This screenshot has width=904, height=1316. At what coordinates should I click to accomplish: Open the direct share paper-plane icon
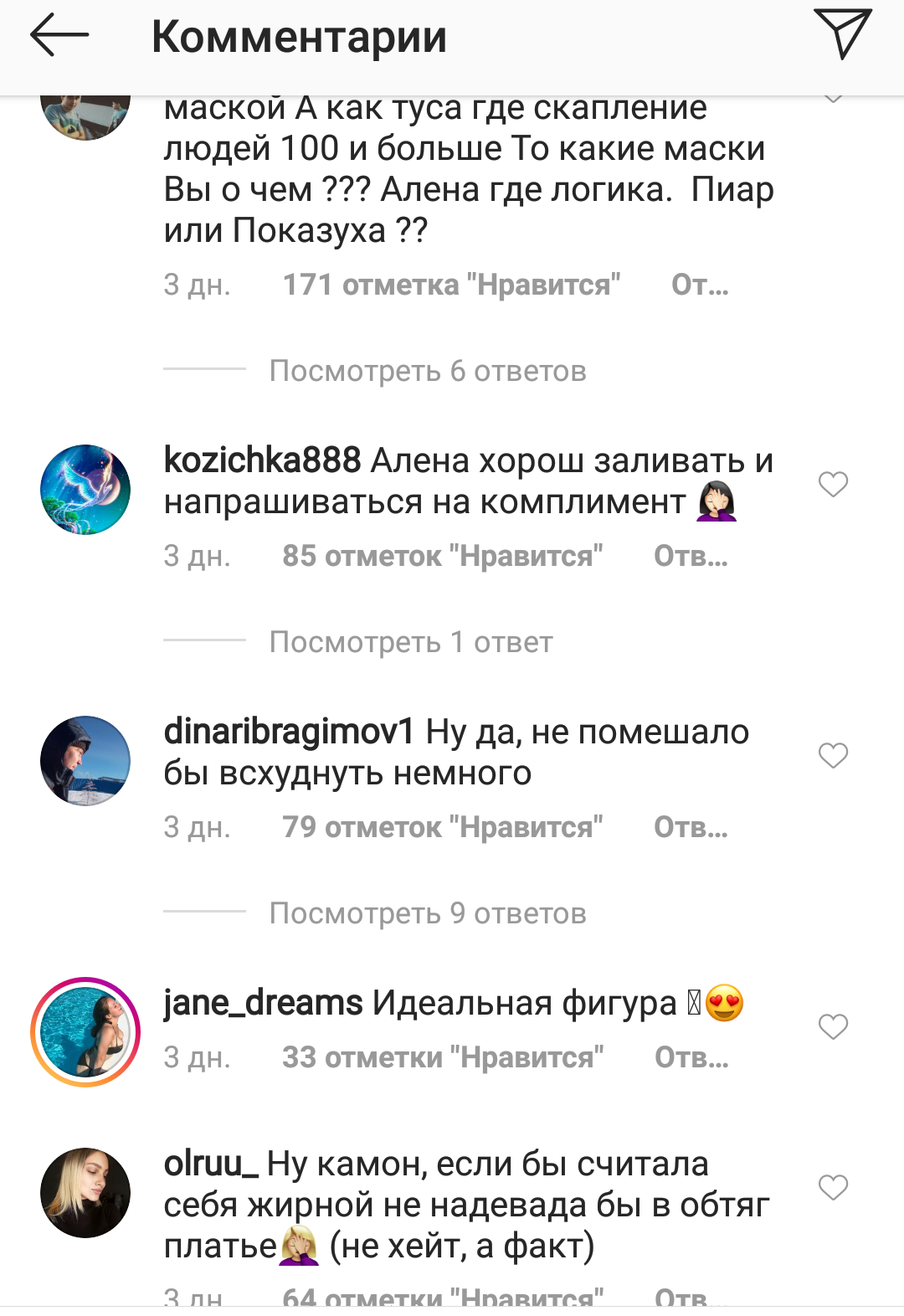click(842, 33)
